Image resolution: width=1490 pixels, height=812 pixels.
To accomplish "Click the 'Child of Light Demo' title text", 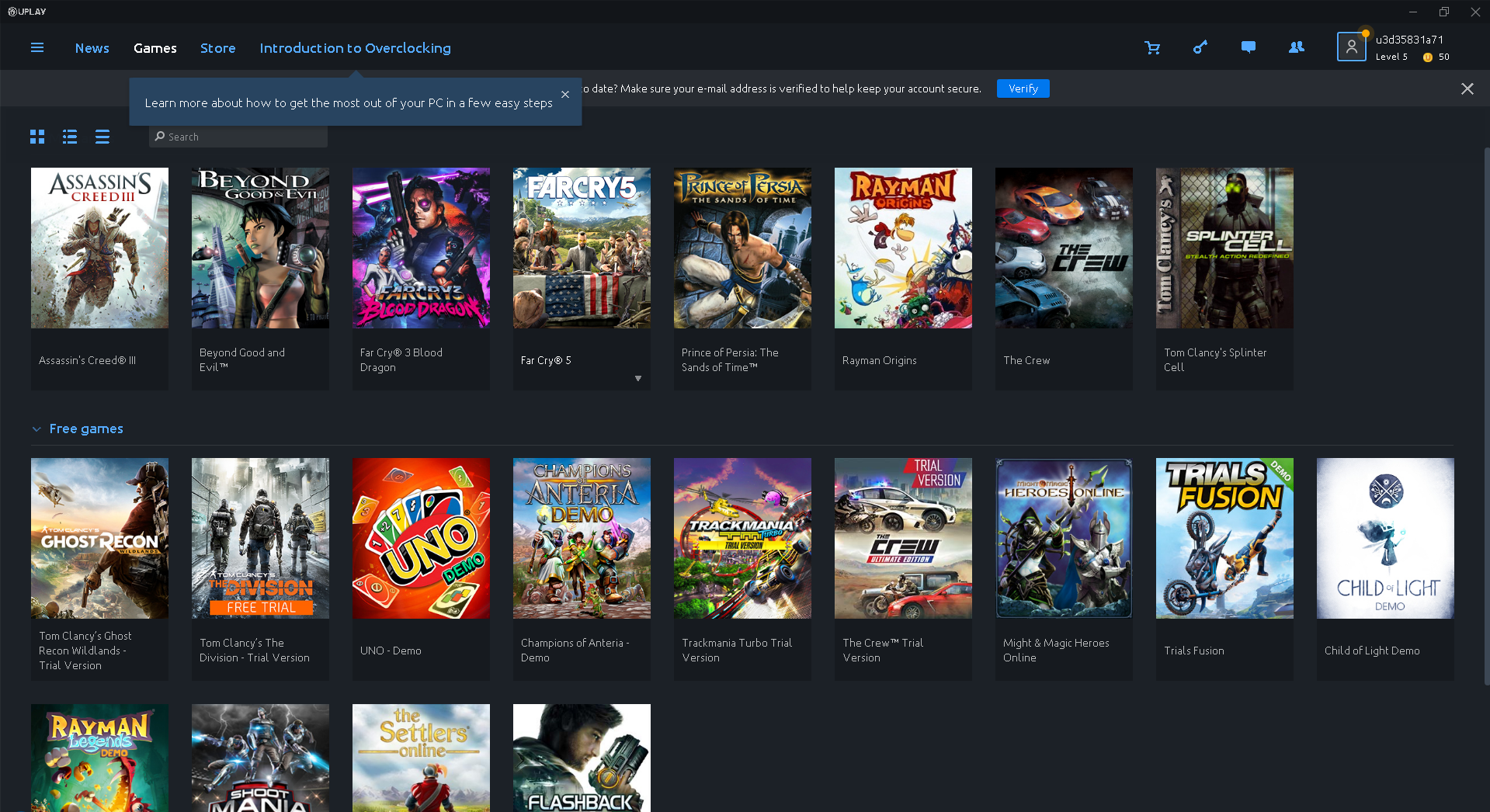I will tap(1372, 651).
